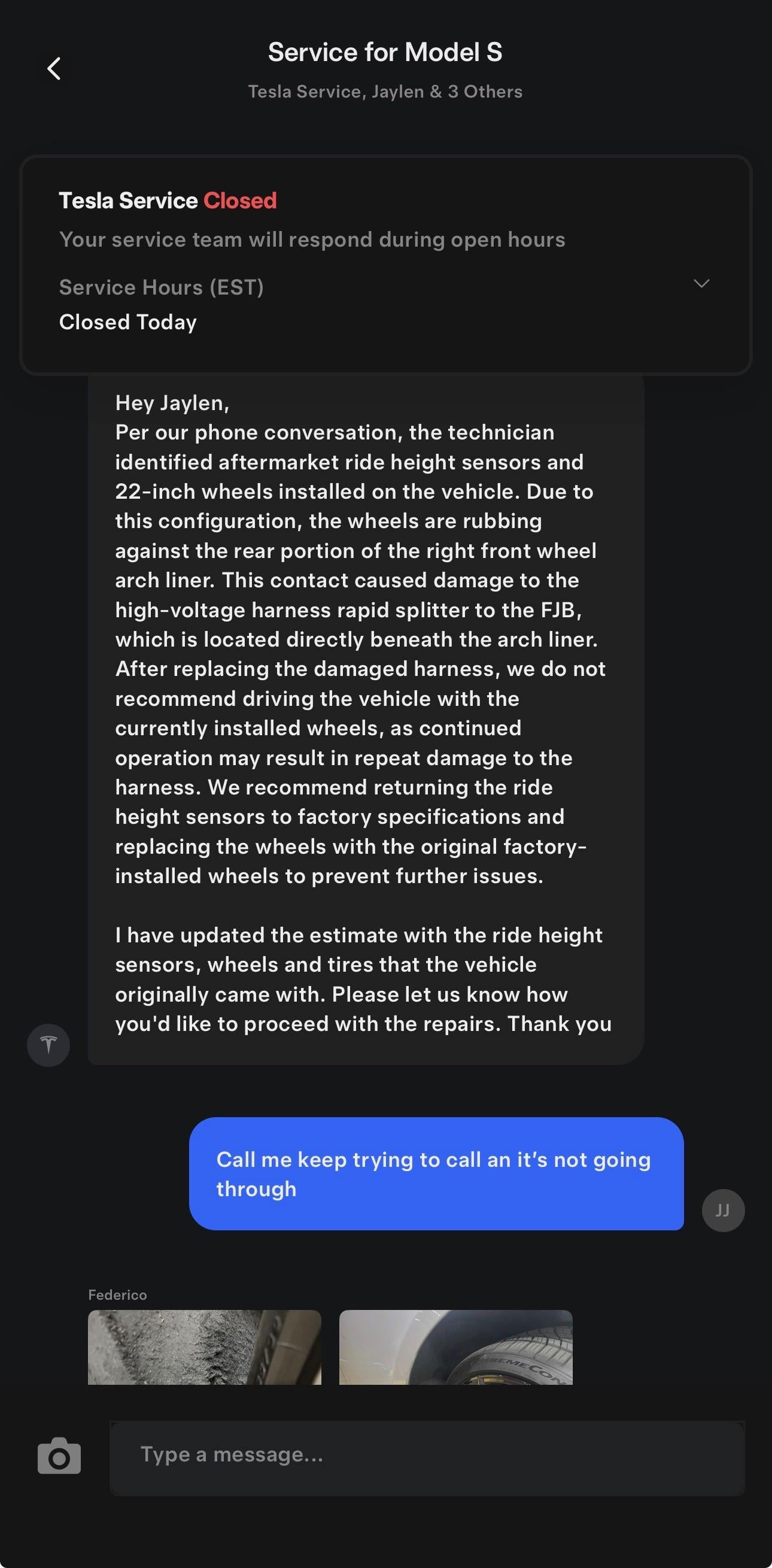The image size is (772, 1568).
Task: Click the Tesla logo avatar beside the message
Action: (48, 1045)
